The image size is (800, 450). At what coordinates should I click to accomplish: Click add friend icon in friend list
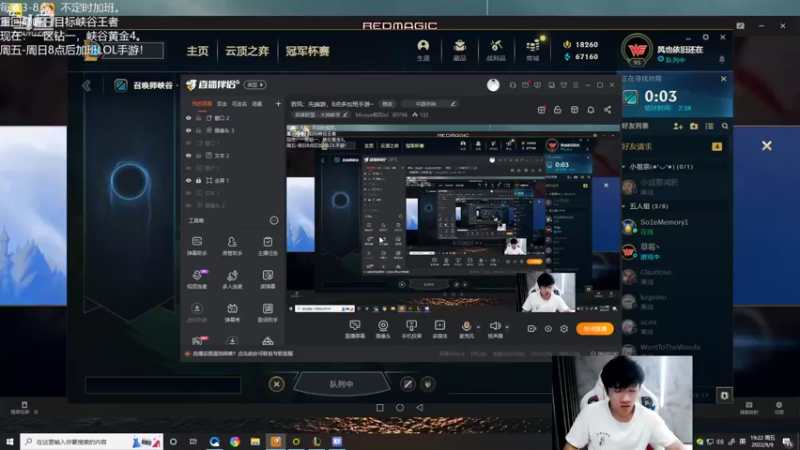[x=678, y=126]
